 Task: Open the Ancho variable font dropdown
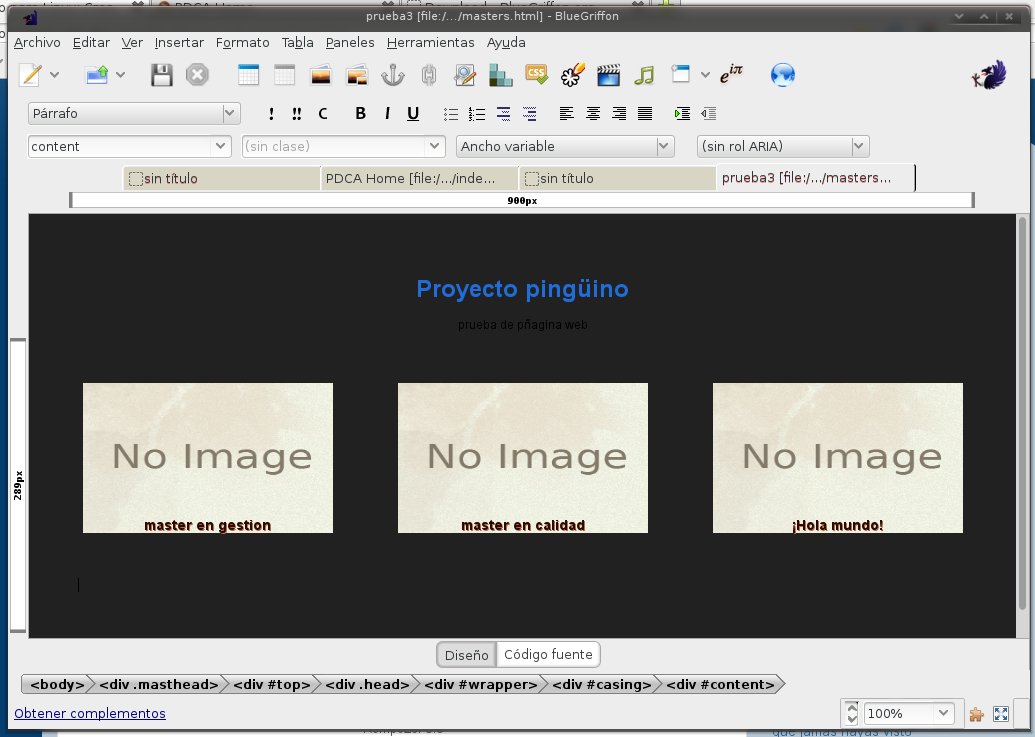point(565,146)
